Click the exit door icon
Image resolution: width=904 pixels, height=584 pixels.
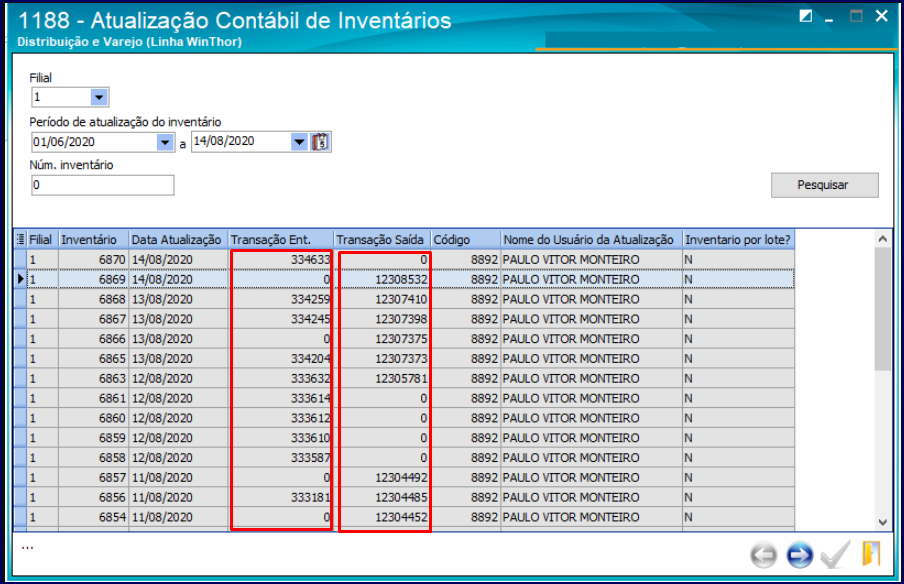(x=871, y=554)
